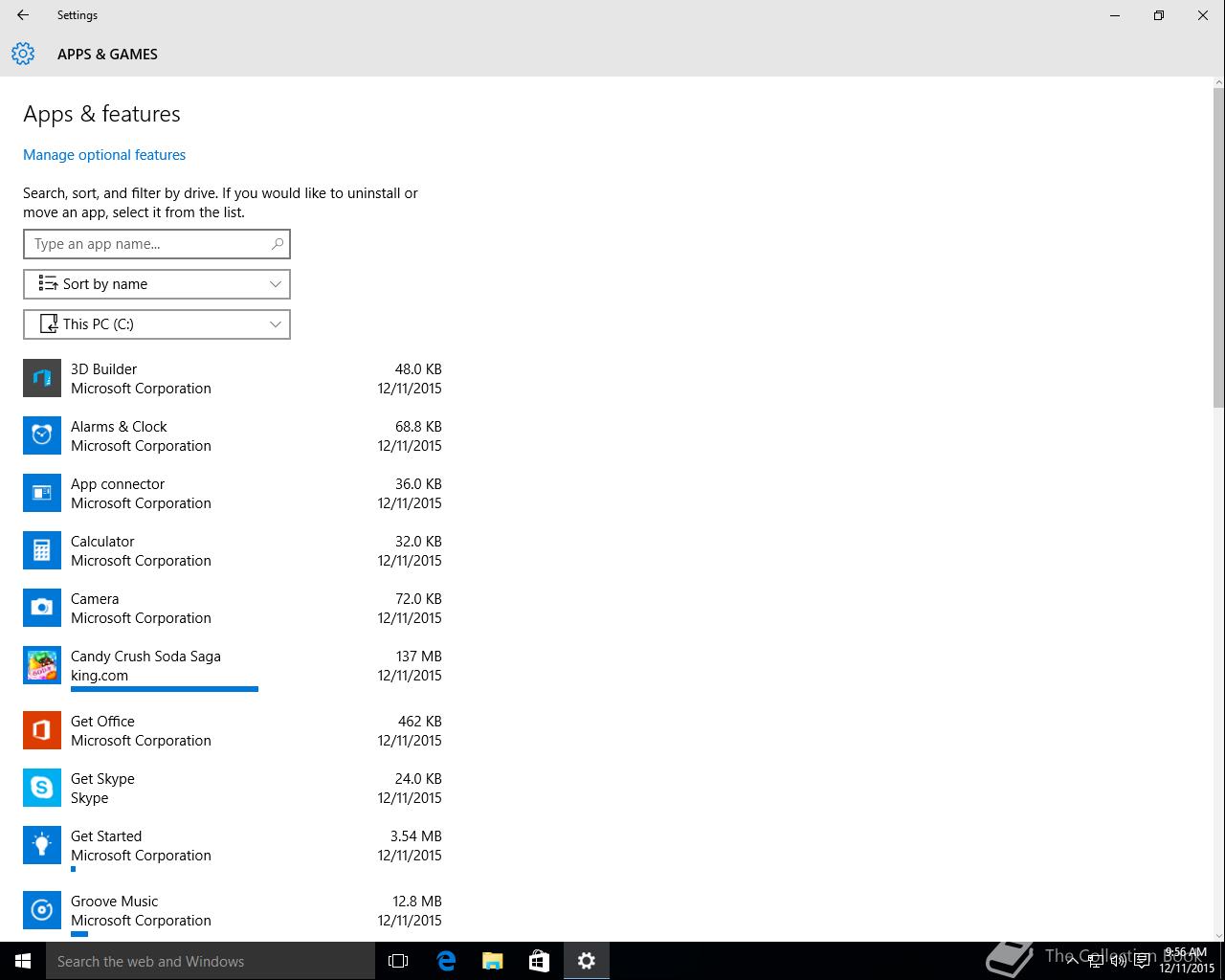The height and width of the screenshot is (980, 1225).
Task: Click the scrollbar down arrow
Action: [x=1218, y=935]
